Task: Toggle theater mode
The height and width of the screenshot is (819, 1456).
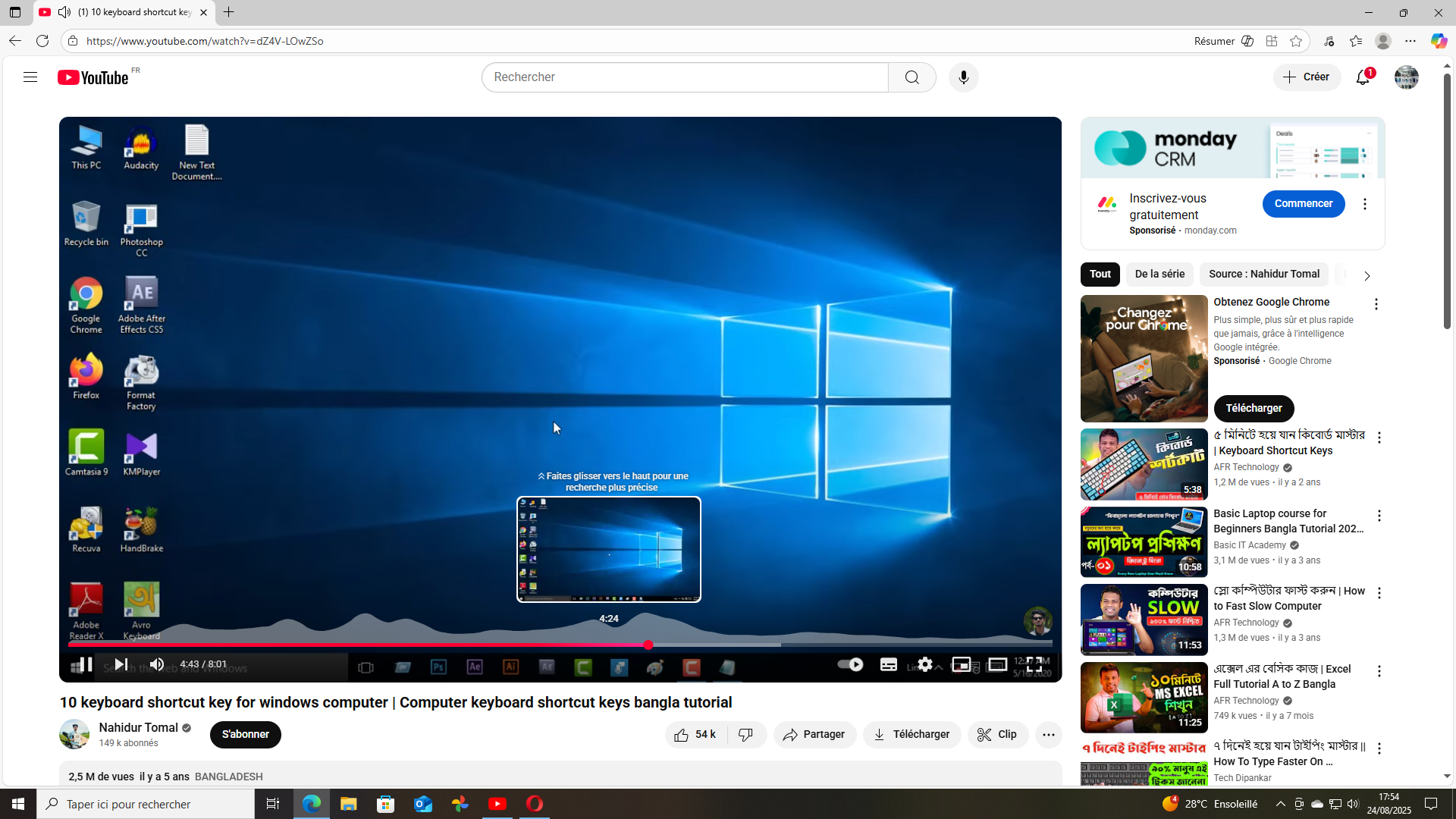Action: tap(997, 665)
